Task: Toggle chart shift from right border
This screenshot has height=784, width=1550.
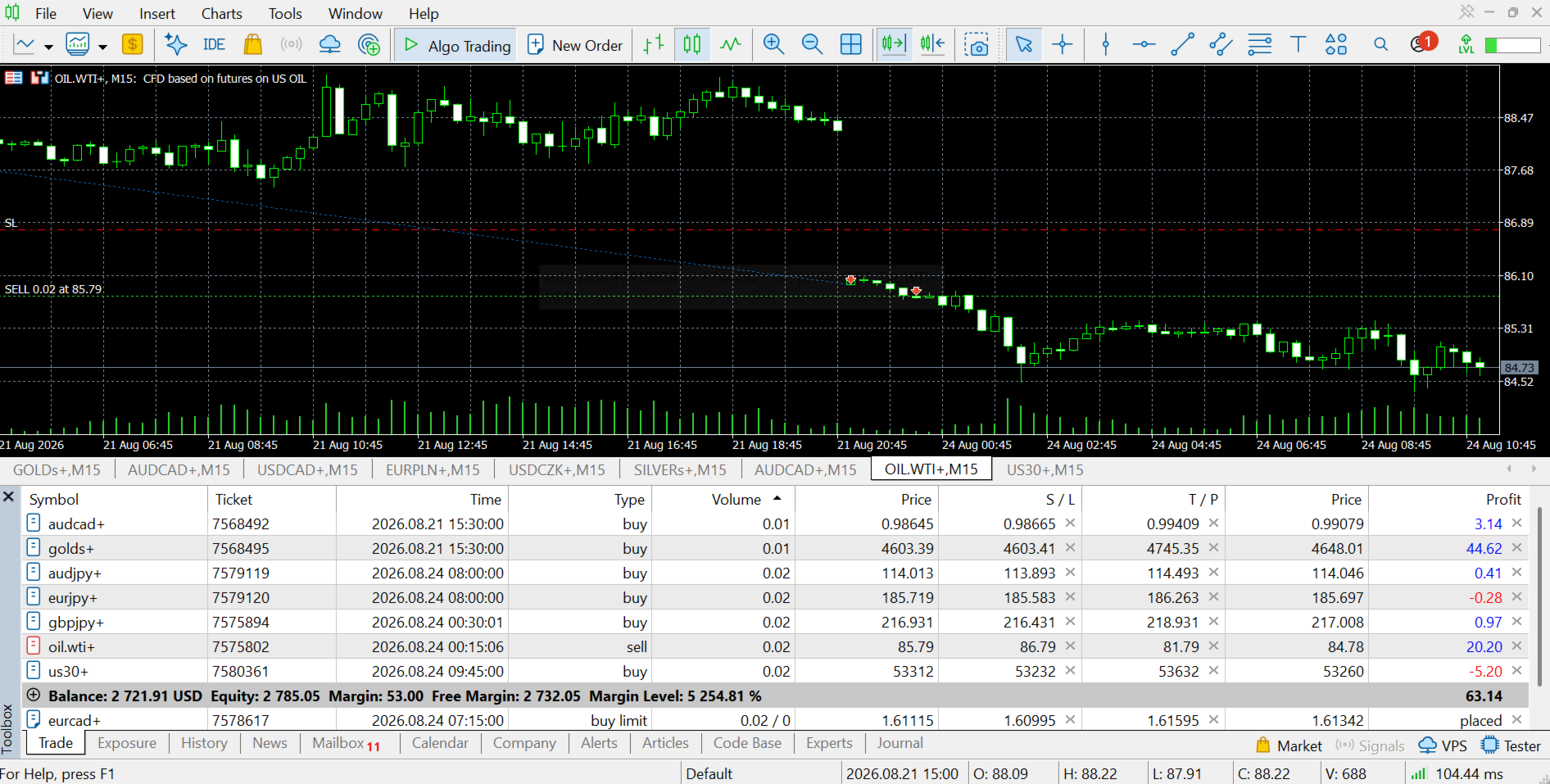Action: (932, 44)
